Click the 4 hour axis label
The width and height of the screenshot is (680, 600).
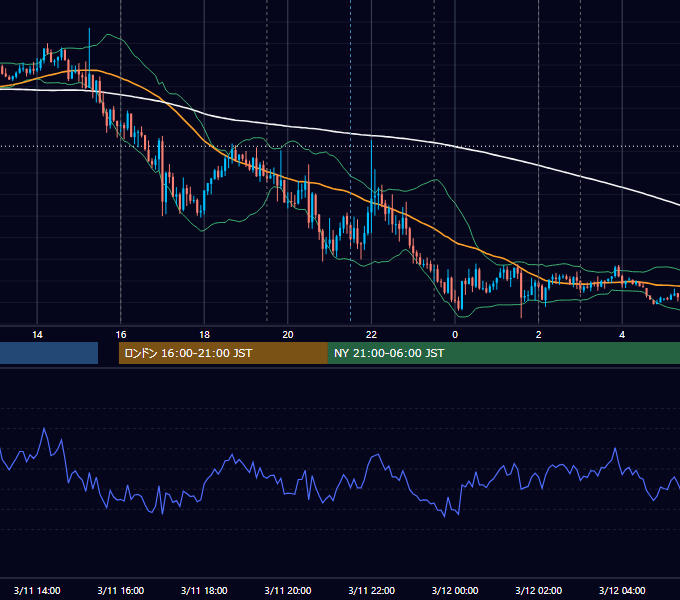click(622, 335)
